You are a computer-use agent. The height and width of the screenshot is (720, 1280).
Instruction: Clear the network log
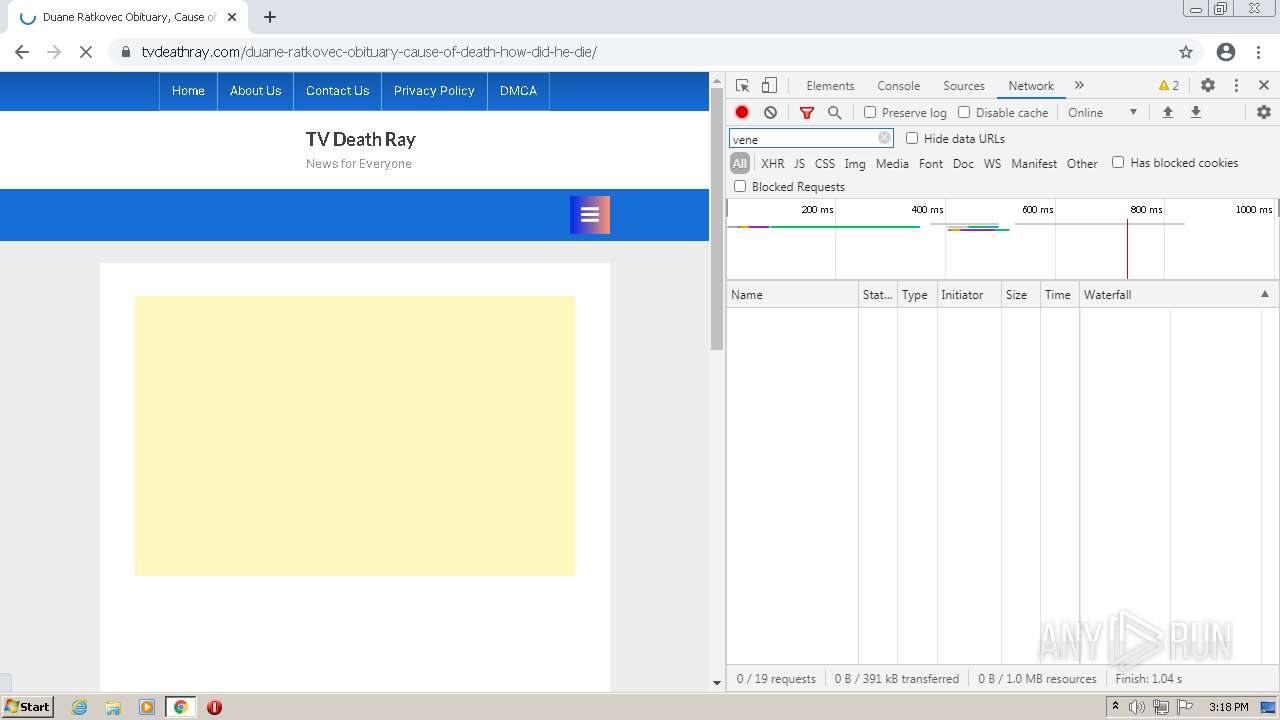point(770,113)
